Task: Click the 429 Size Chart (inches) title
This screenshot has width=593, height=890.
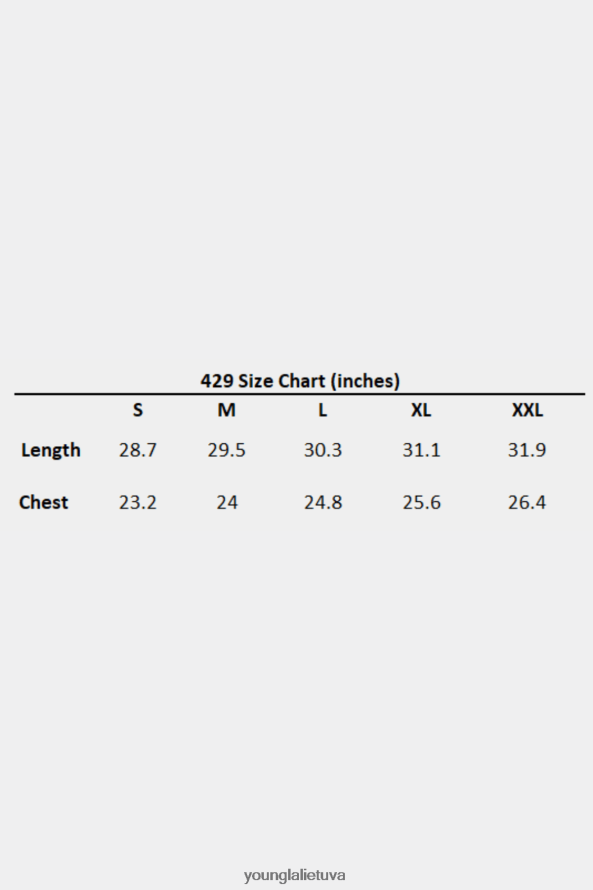Action: coord(300,381)
